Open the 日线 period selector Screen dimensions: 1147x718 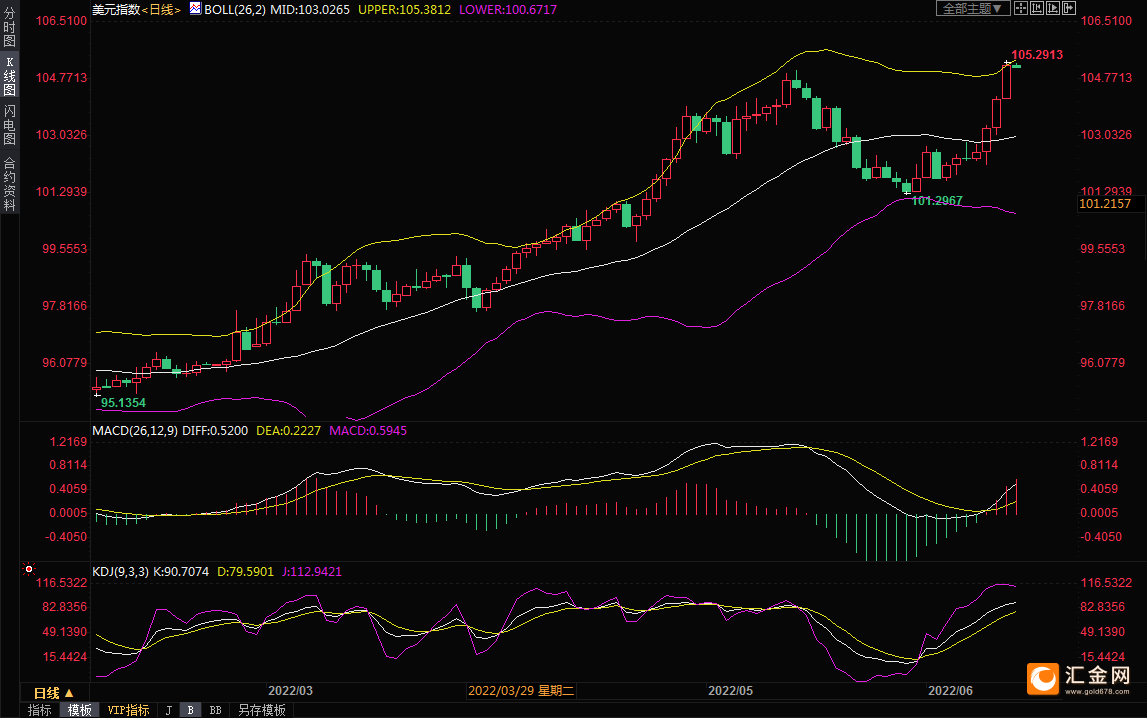click(54, 692)
